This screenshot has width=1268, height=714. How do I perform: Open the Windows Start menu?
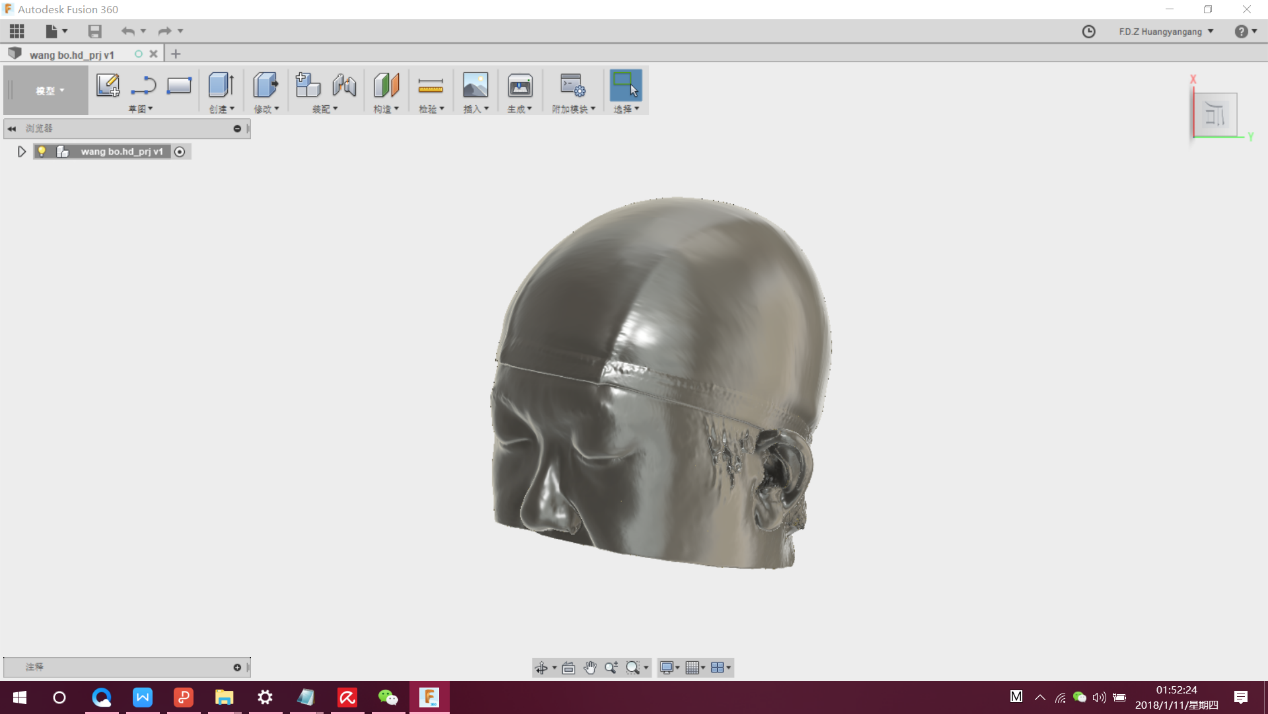pos(19,697)
